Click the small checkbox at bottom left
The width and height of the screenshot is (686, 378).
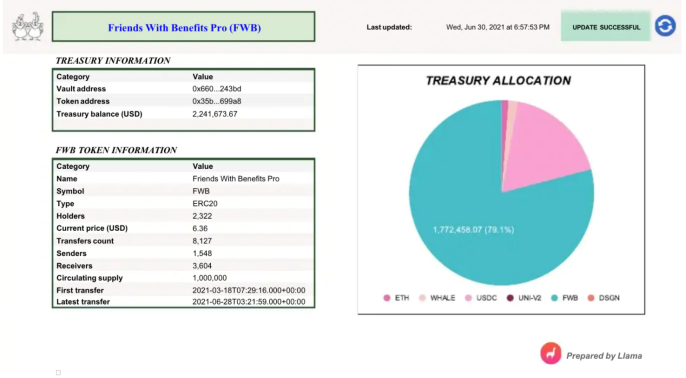pyautogui.click(x=58, y=373)
